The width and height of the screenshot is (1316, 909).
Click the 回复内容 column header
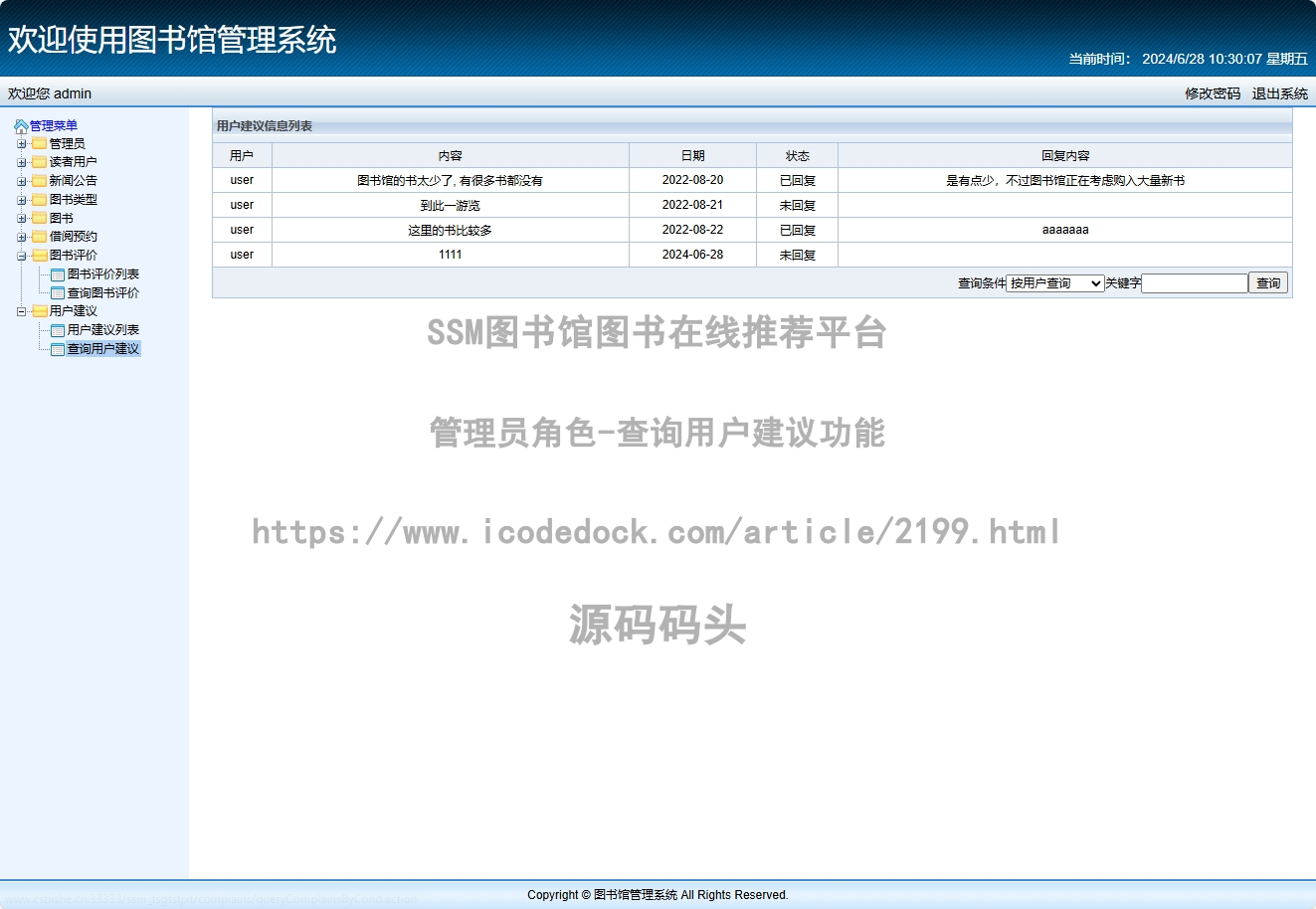[x=1065, y=156]
